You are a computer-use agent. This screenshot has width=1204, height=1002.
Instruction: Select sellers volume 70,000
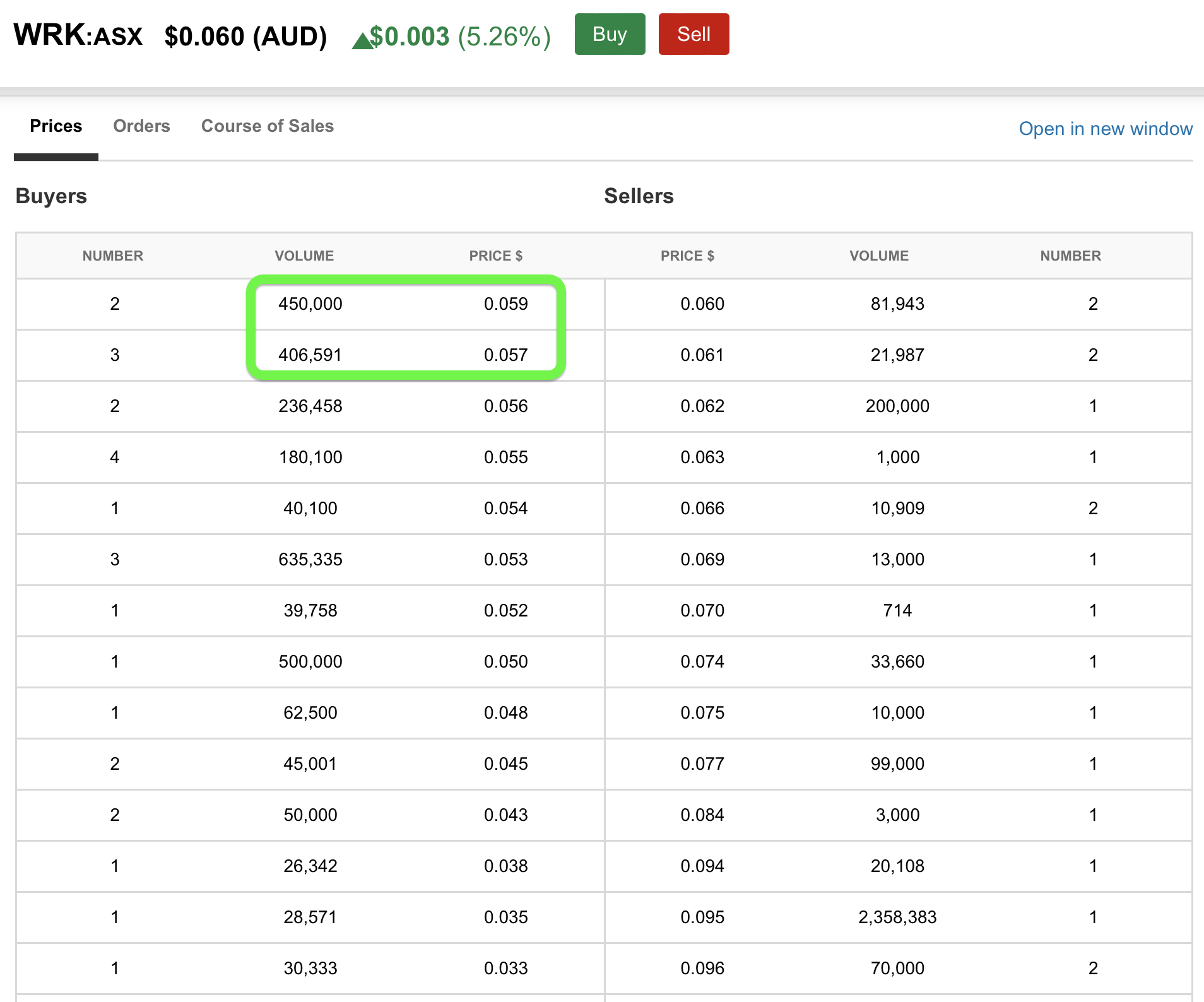pos(897,969)
